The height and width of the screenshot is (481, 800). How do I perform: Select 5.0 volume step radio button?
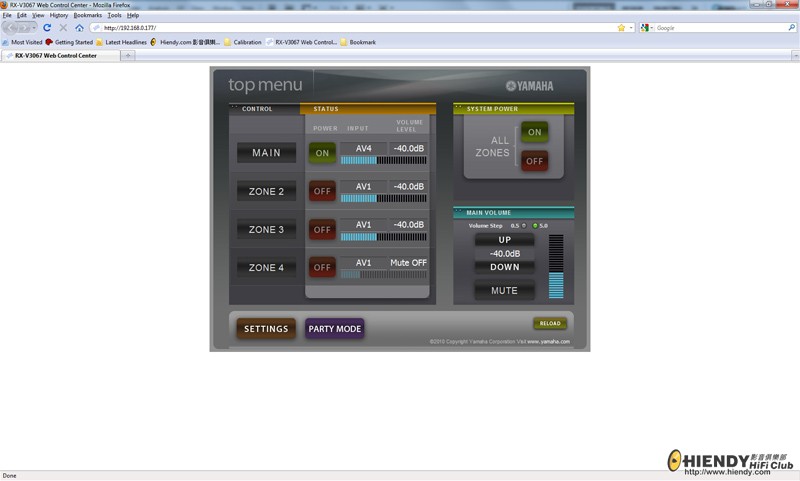535,225
